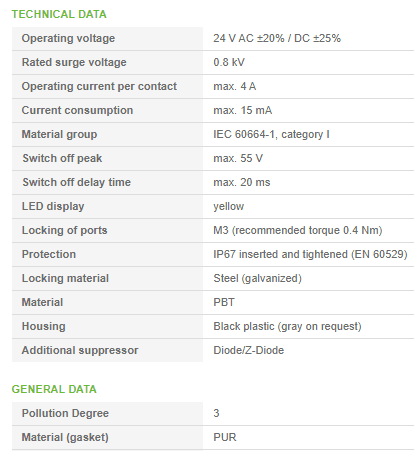Screen dimensions: 419x451
Task: Click the TECHNICAL DATA heading
Action: pyautogui.click(x=59, y=14)
